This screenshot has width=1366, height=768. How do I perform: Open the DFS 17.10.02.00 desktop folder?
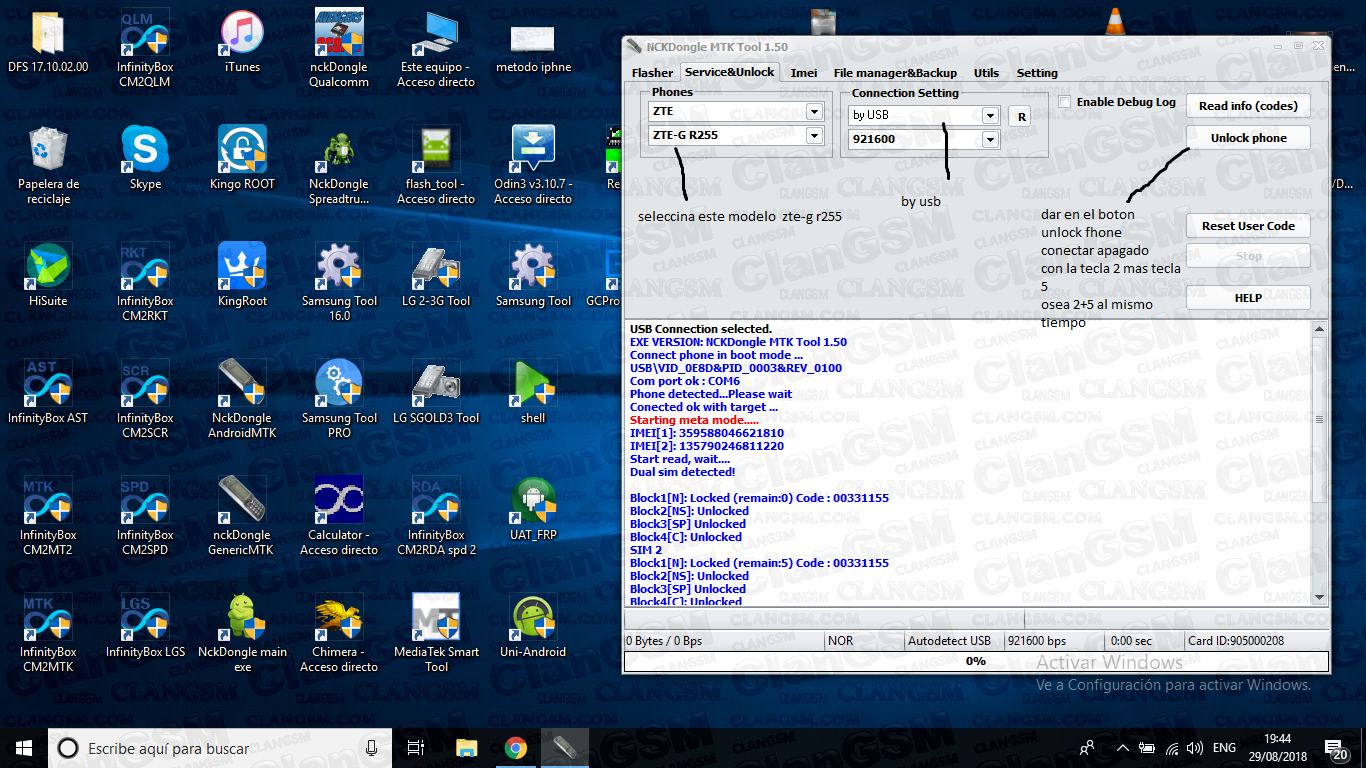[x=48, y=42]
